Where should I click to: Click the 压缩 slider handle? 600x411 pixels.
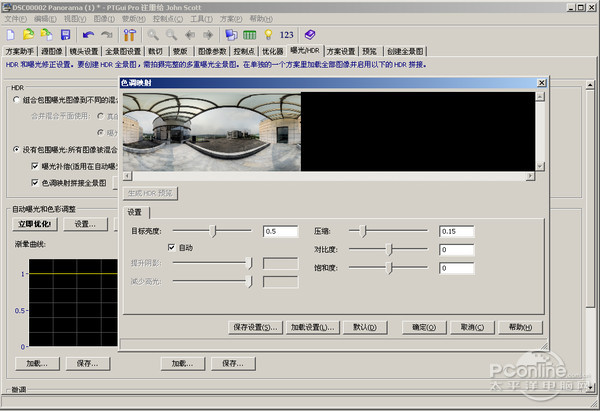[x=364, y=231]
